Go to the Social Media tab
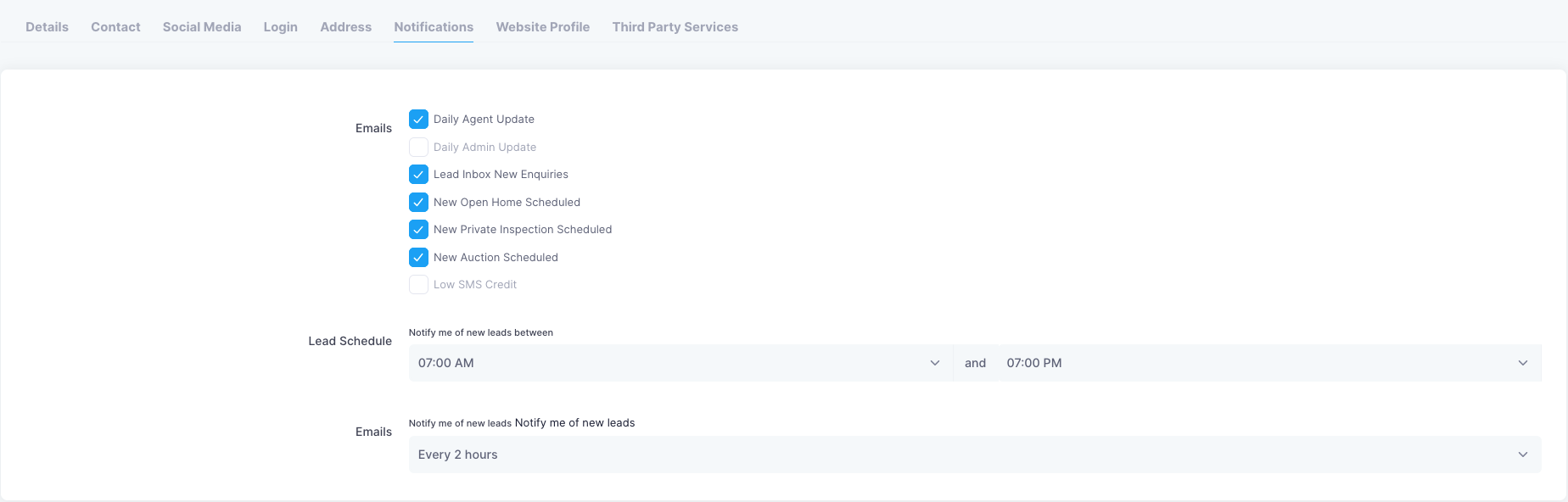1568x502 pixels. click(x=202, y=27)
